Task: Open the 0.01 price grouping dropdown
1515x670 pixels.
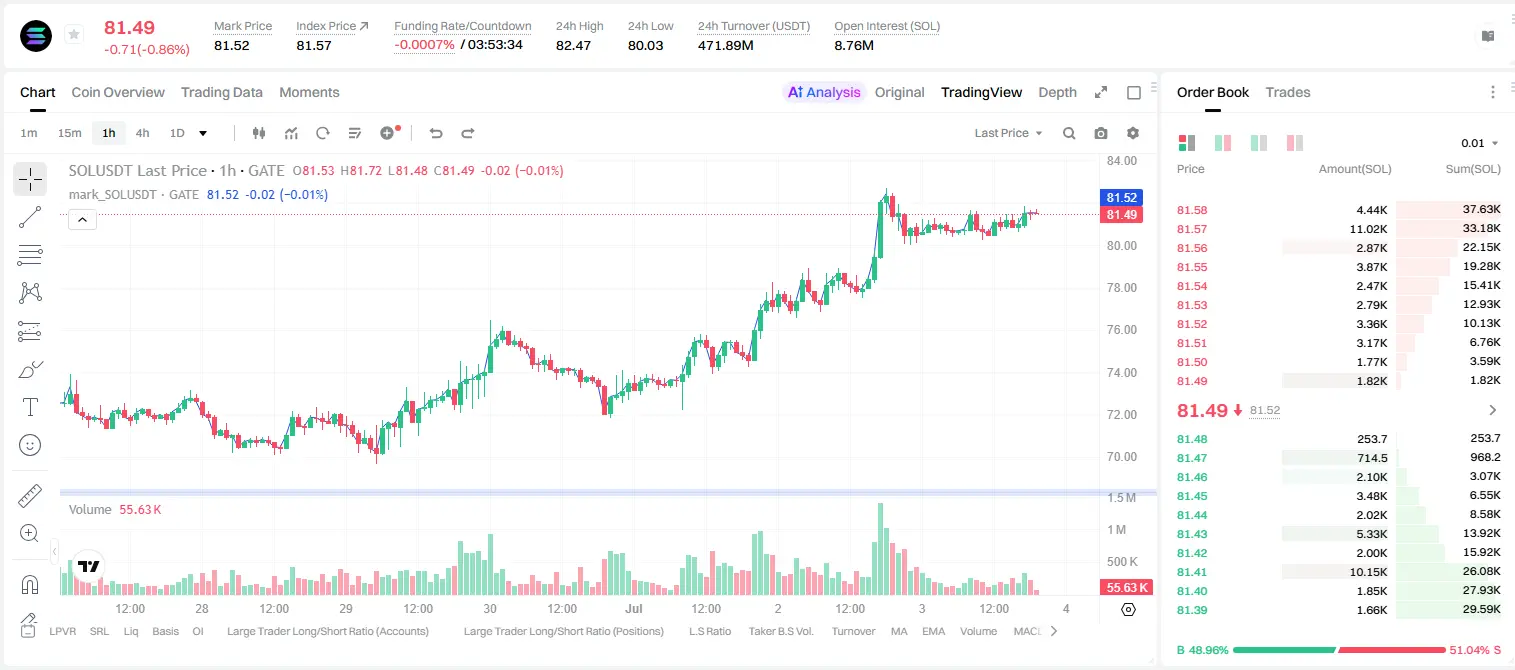Action: (x=1480, y=143)
